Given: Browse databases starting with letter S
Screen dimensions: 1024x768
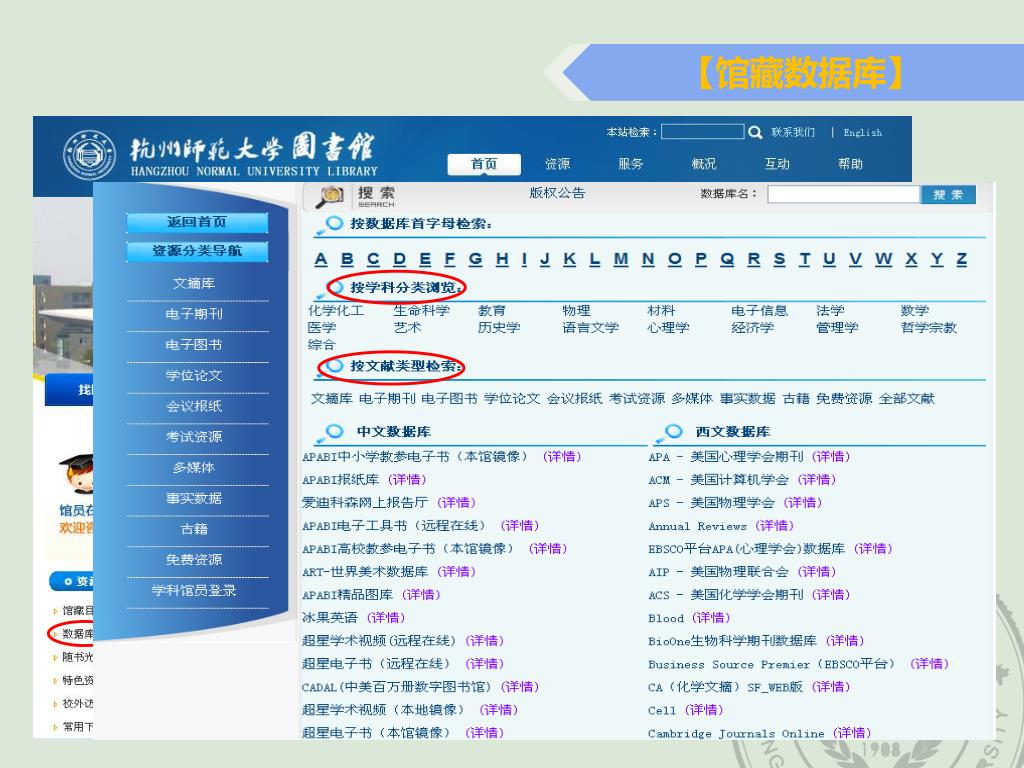Looking at the screenshot, I should (x=779, y=259).
